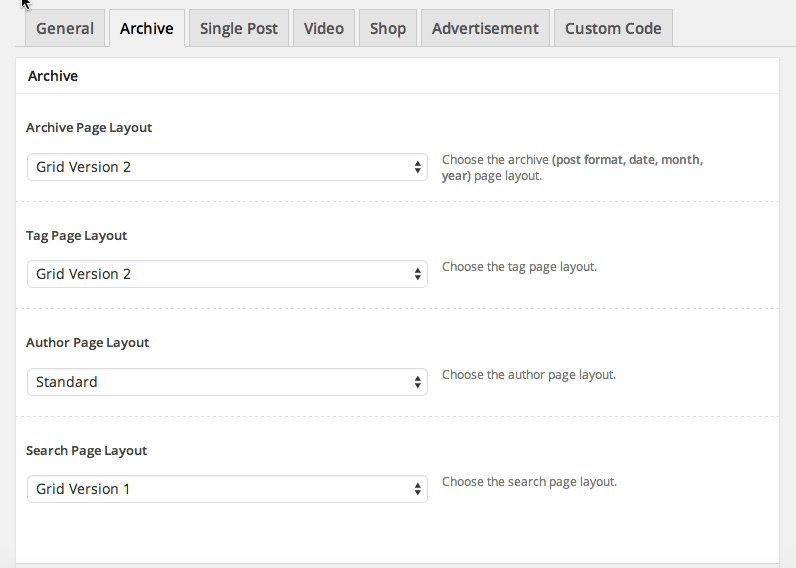Image resolution: width=796 pixels, height=568 pixels.
Task: Click the Archive section header
Action: [x=53, y=76]
